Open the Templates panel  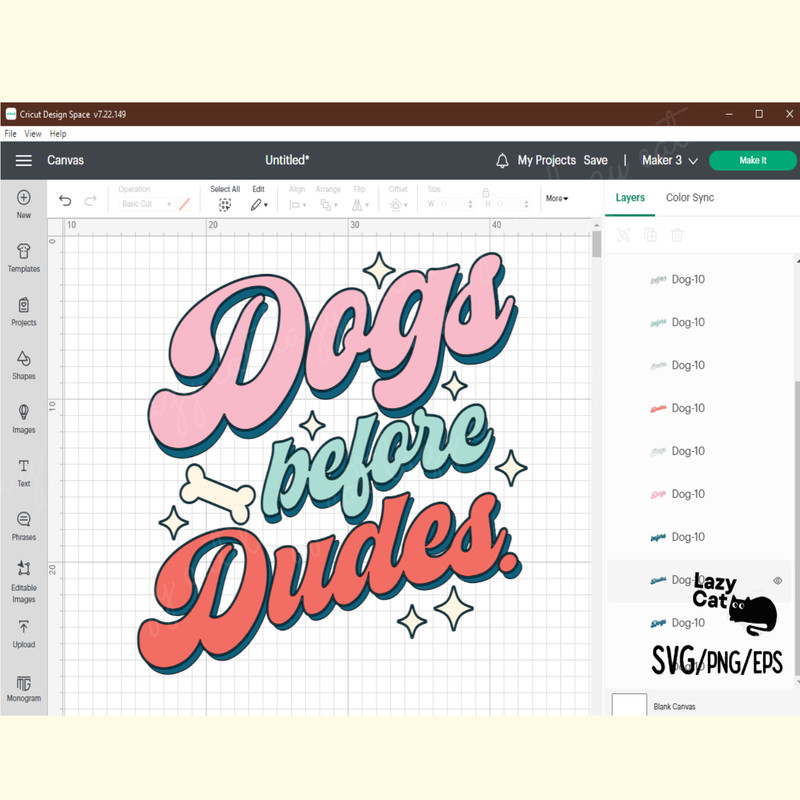tap(24, 252)
